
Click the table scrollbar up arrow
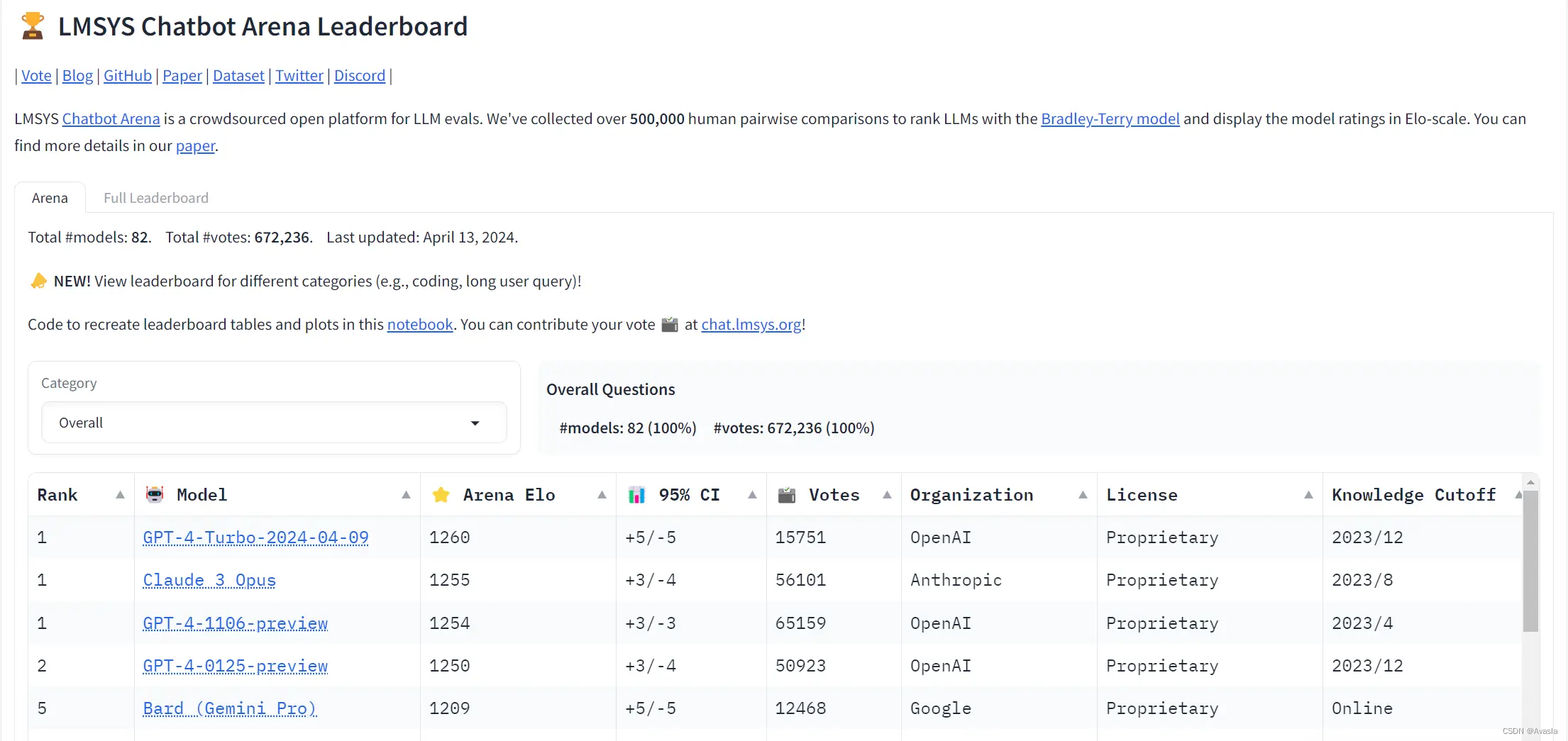pyautogui.click(x=1530, y=481)
